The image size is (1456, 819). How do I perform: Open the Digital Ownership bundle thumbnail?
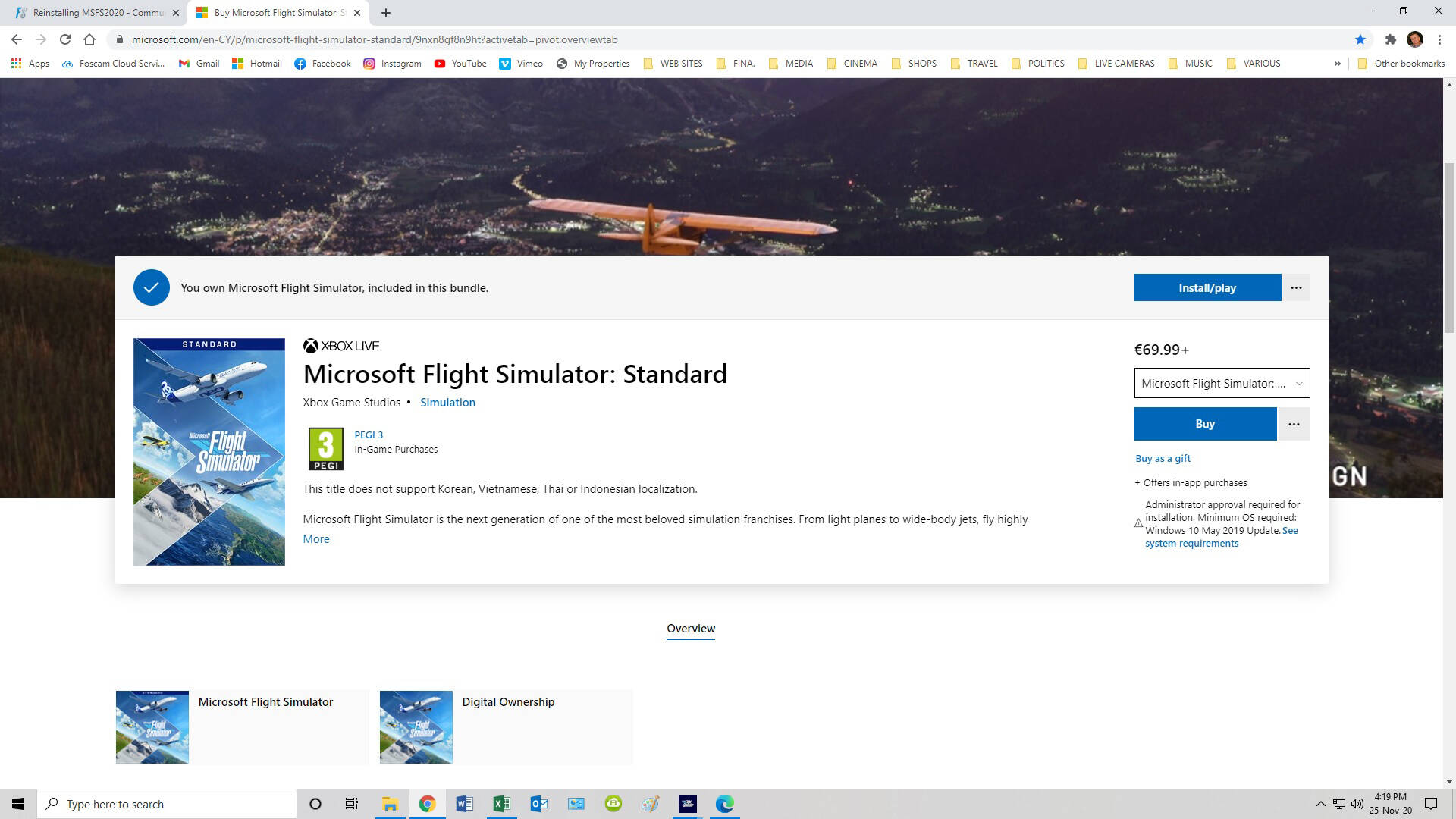pos(416,726)
